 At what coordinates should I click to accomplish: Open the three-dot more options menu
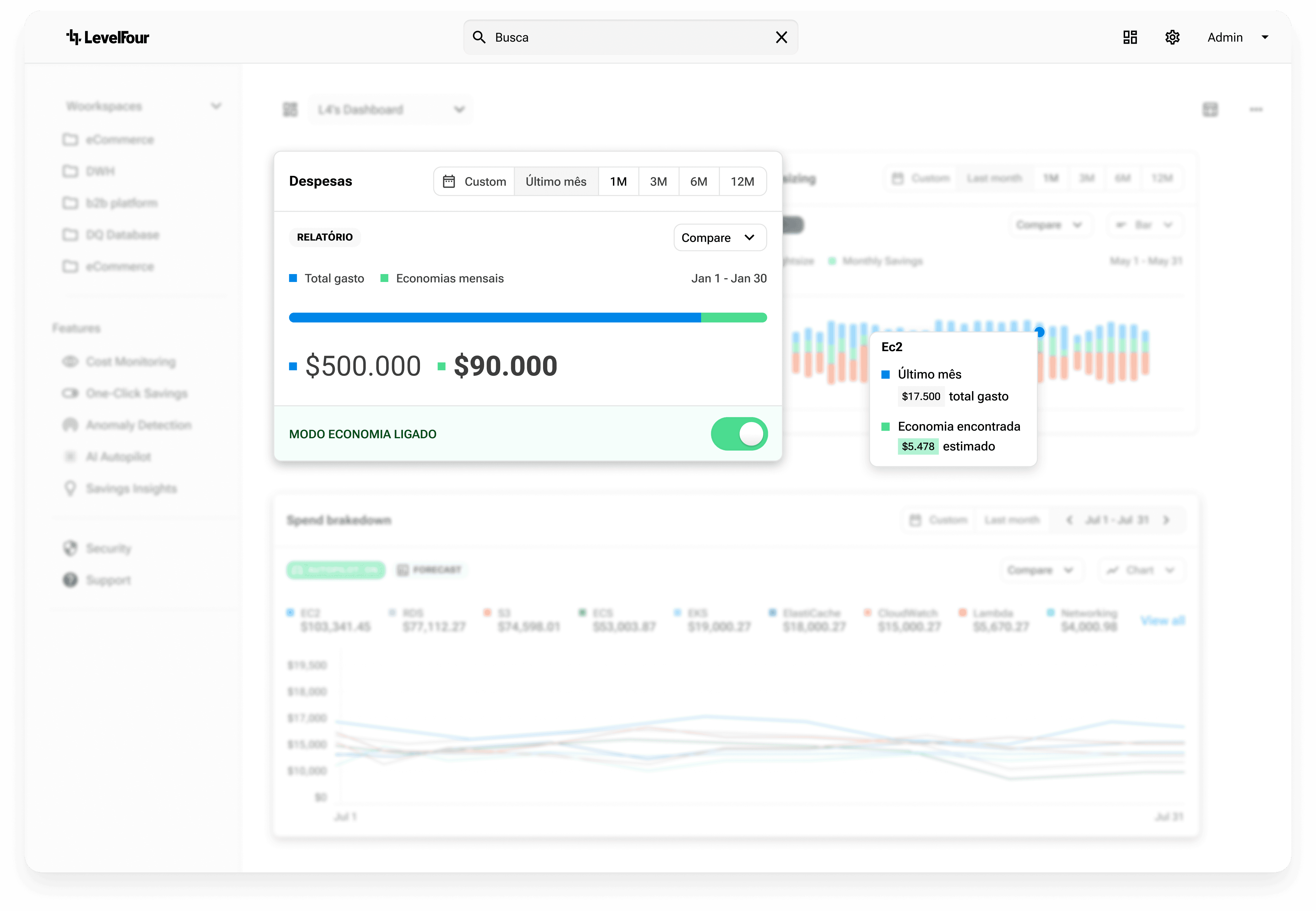(1256, 110)
